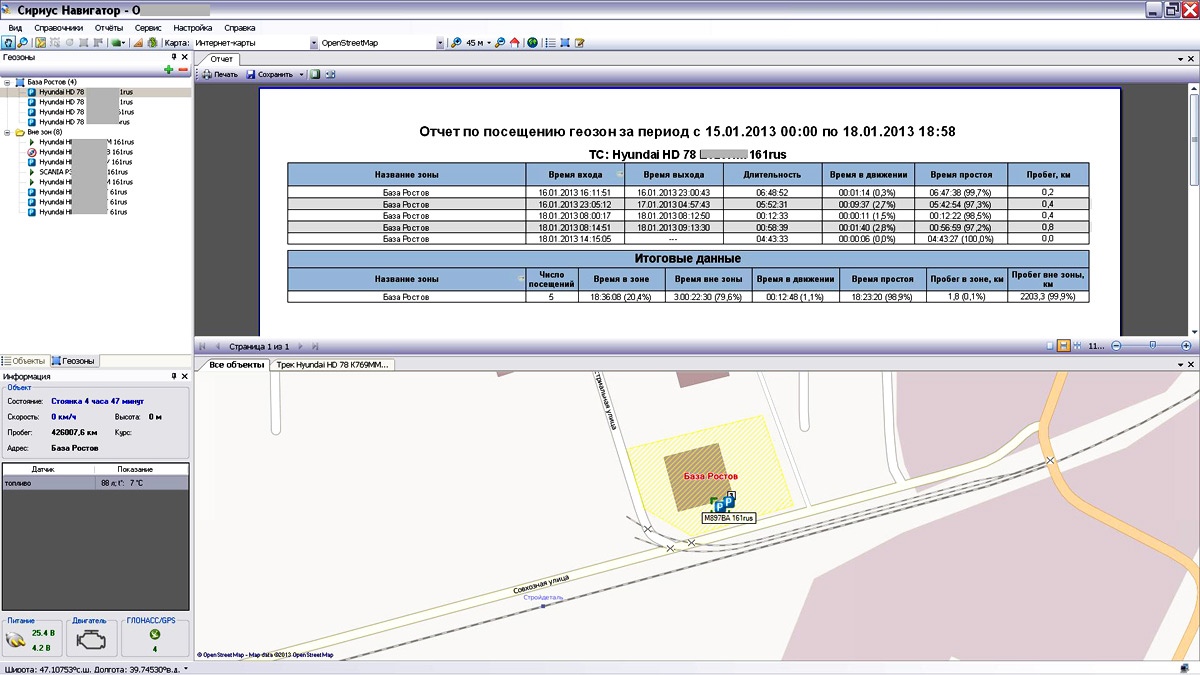The width and height of the screenshot is (1200, 675).
Task: Select the SCANIA vehicle in the tree
Action: click(x=52, y=172)
